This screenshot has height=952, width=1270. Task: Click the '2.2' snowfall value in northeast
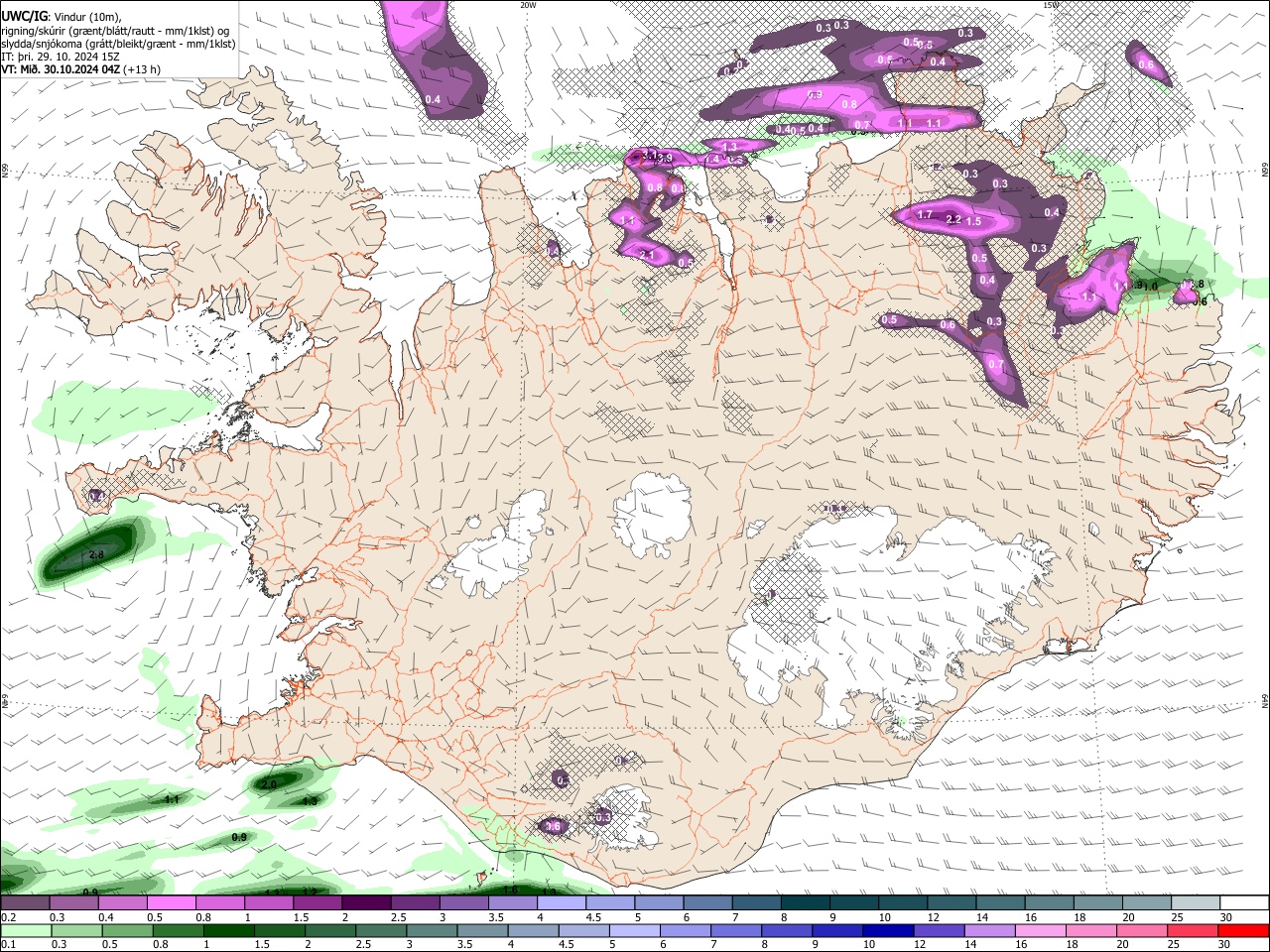coord(953,220)
